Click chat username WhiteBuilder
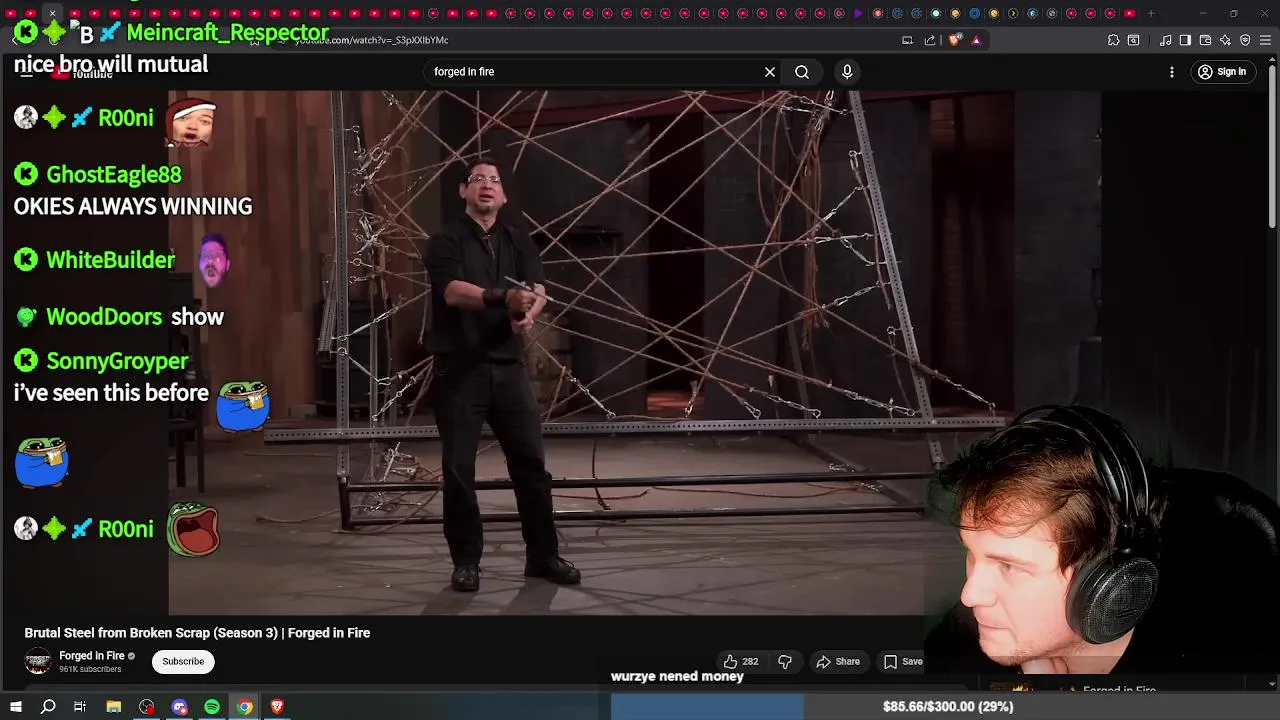This screenshot has height=720, width=1280. coord(110,260)
